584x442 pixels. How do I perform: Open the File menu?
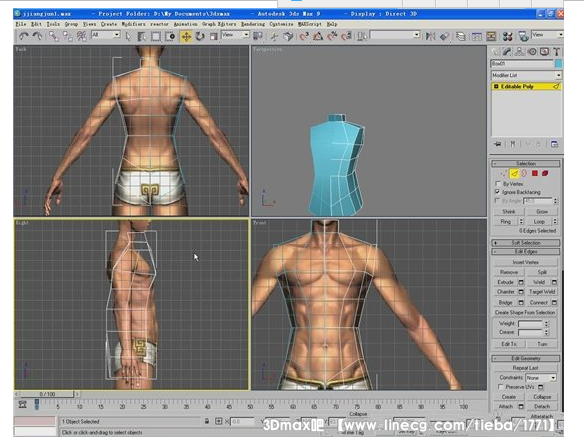point(20,24)
